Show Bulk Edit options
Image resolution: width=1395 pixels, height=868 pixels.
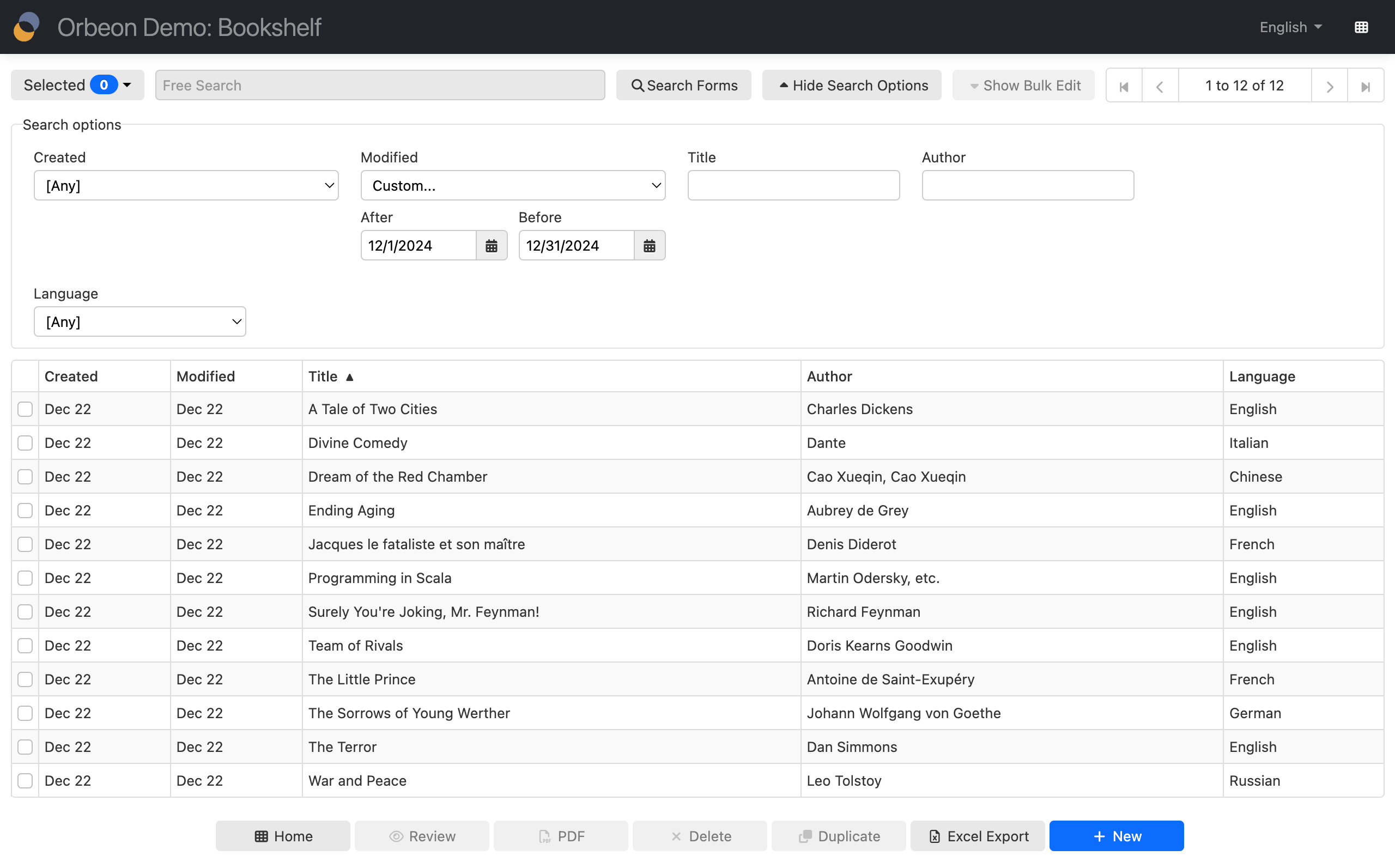pyautogui.click(x=1023, y=85)
